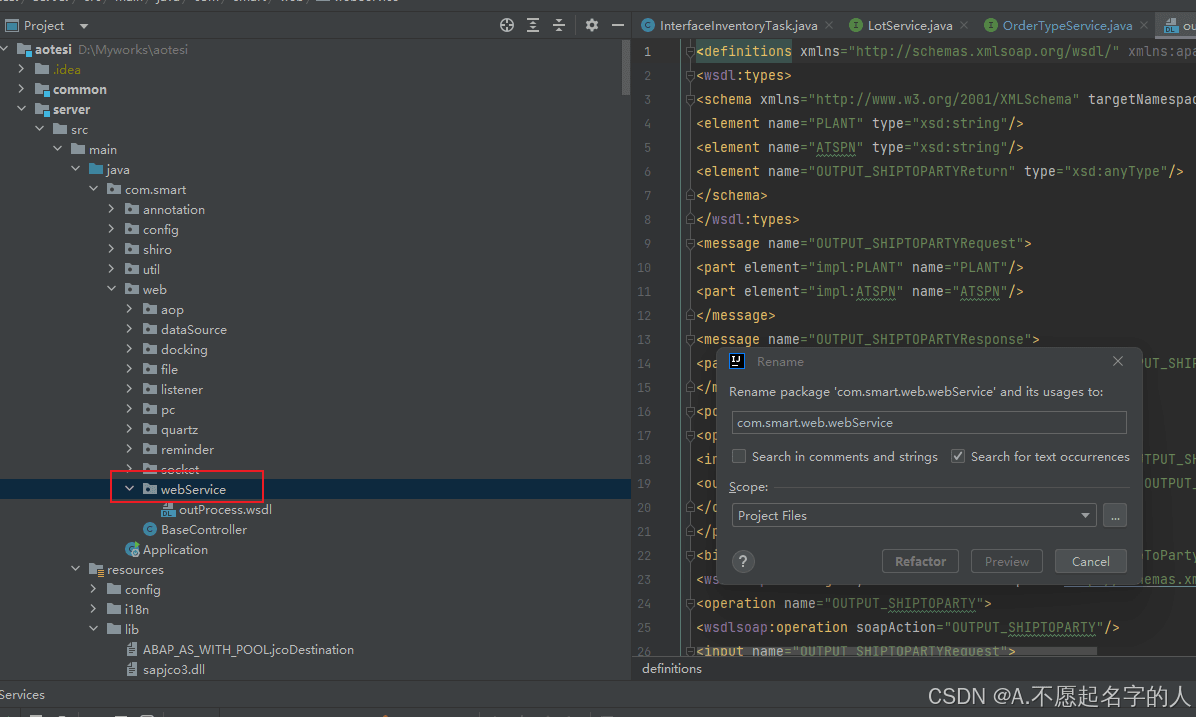Click Cancel in the Rename dialog
This screenshot has height=717, width=1196.
pyautogui.click(x=1090, y=561)
